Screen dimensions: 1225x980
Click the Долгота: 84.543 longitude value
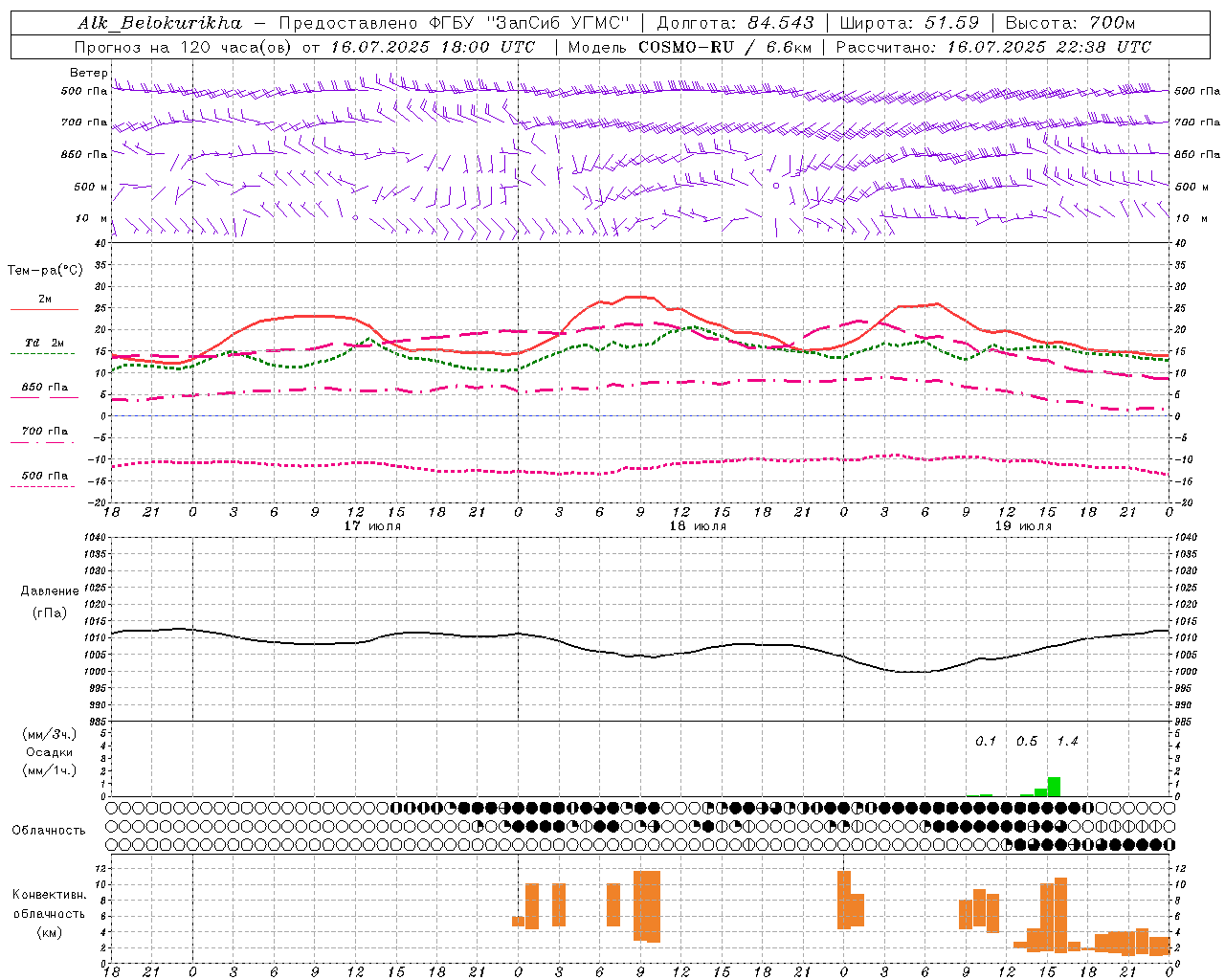[736, 23]
